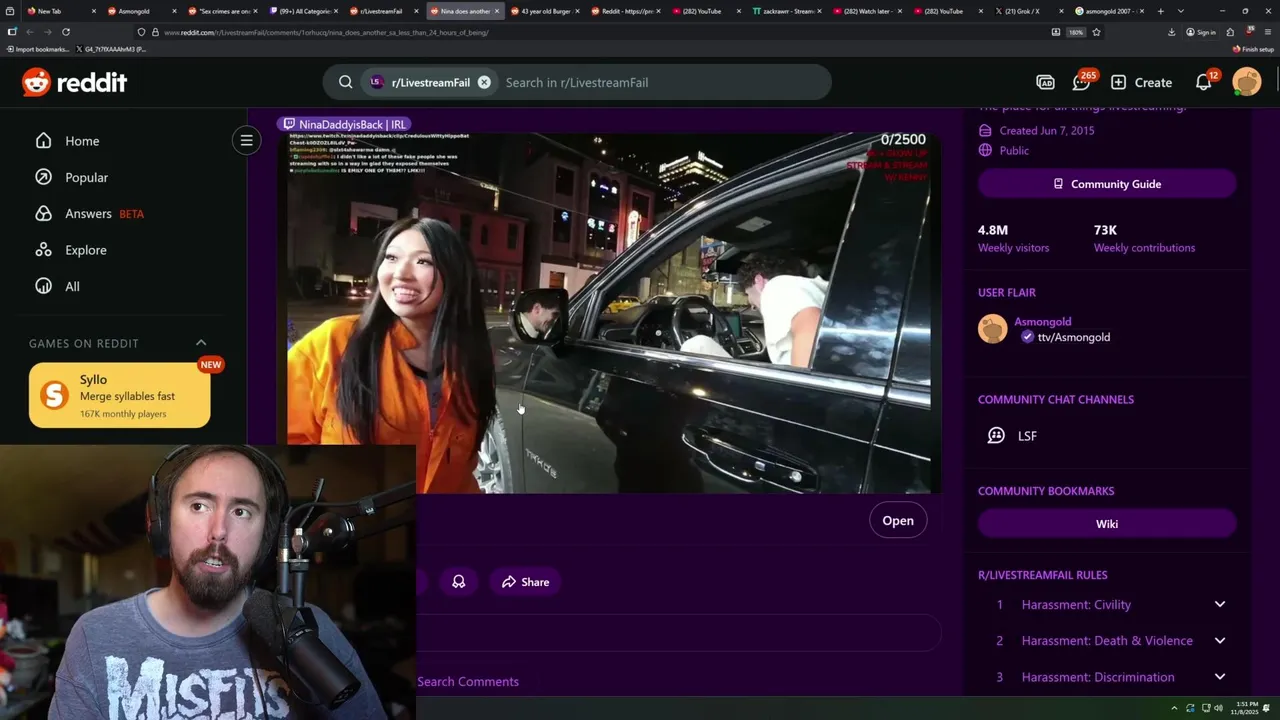This screenshot has width=1280, height=720.
Task: Collapse the Games on Reddit section
Action: tap(201, 343)
